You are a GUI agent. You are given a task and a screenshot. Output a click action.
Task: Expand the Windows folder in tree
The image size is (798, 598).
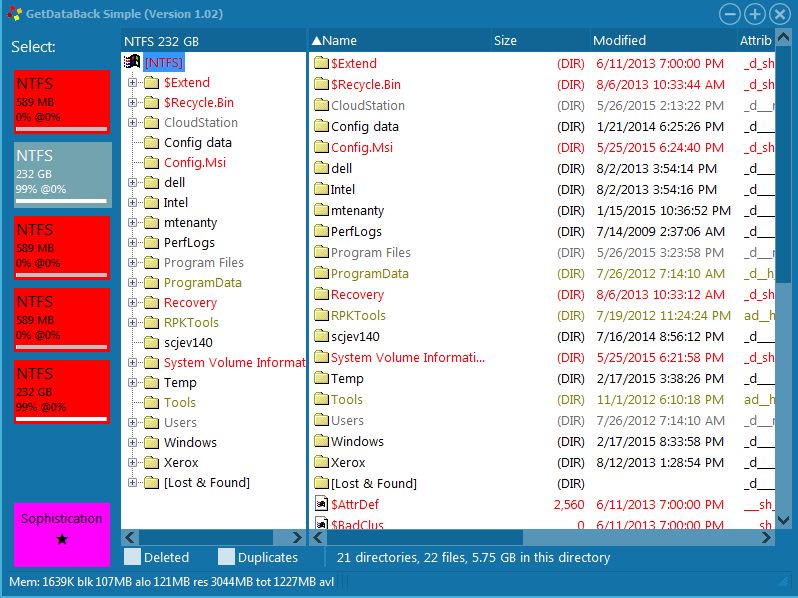click(x=132, y=442)
